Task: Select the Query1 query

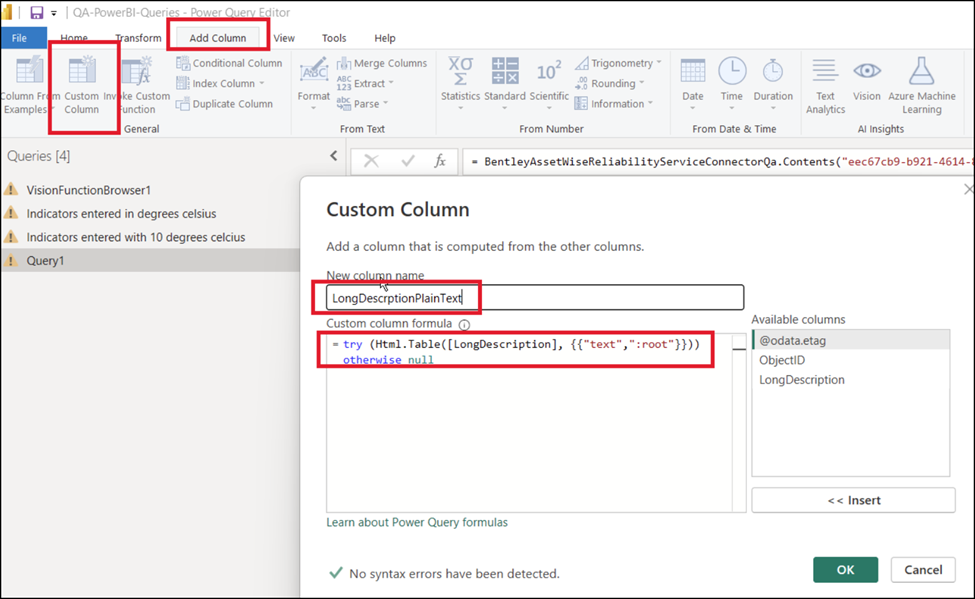Action: click(150, 261)
